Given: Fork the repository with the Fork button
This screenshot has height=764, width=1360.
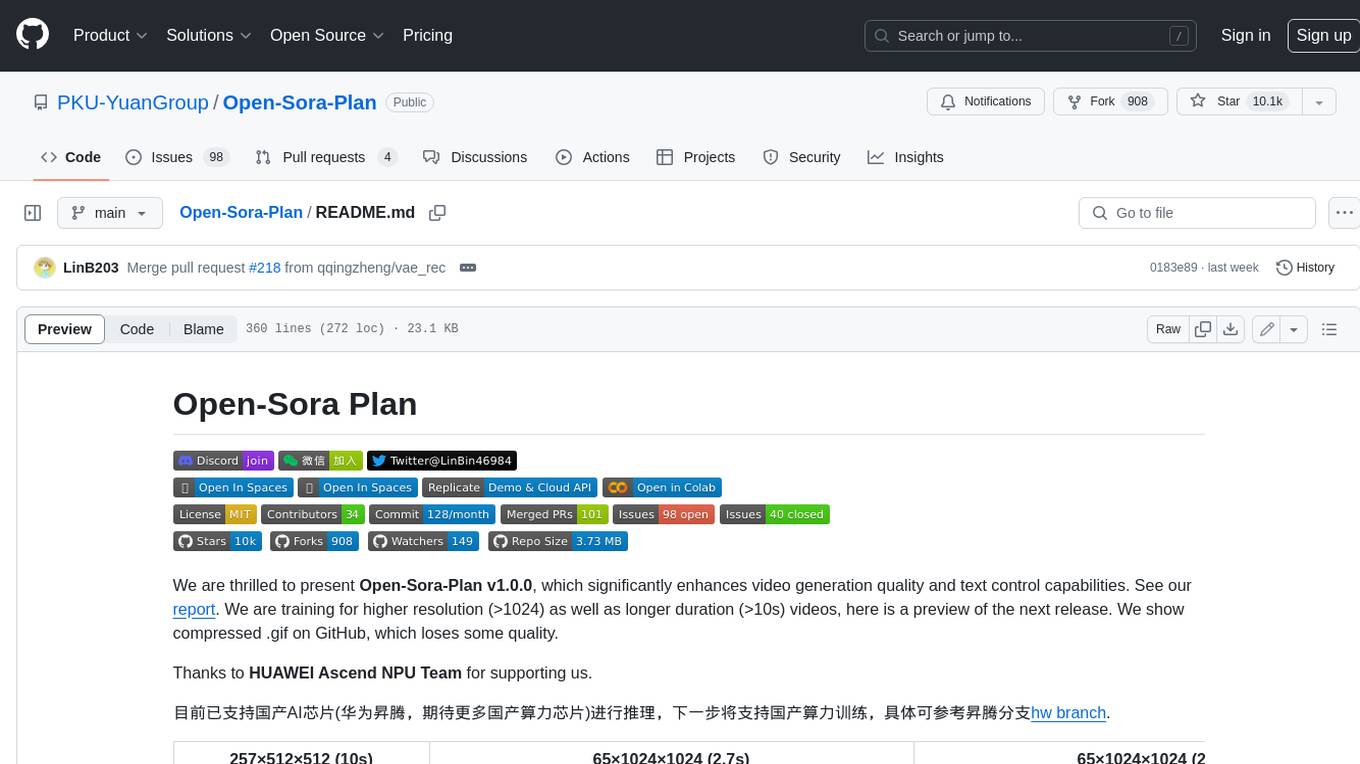Looking at the screenshot, I should click(x=1110, y=102).
